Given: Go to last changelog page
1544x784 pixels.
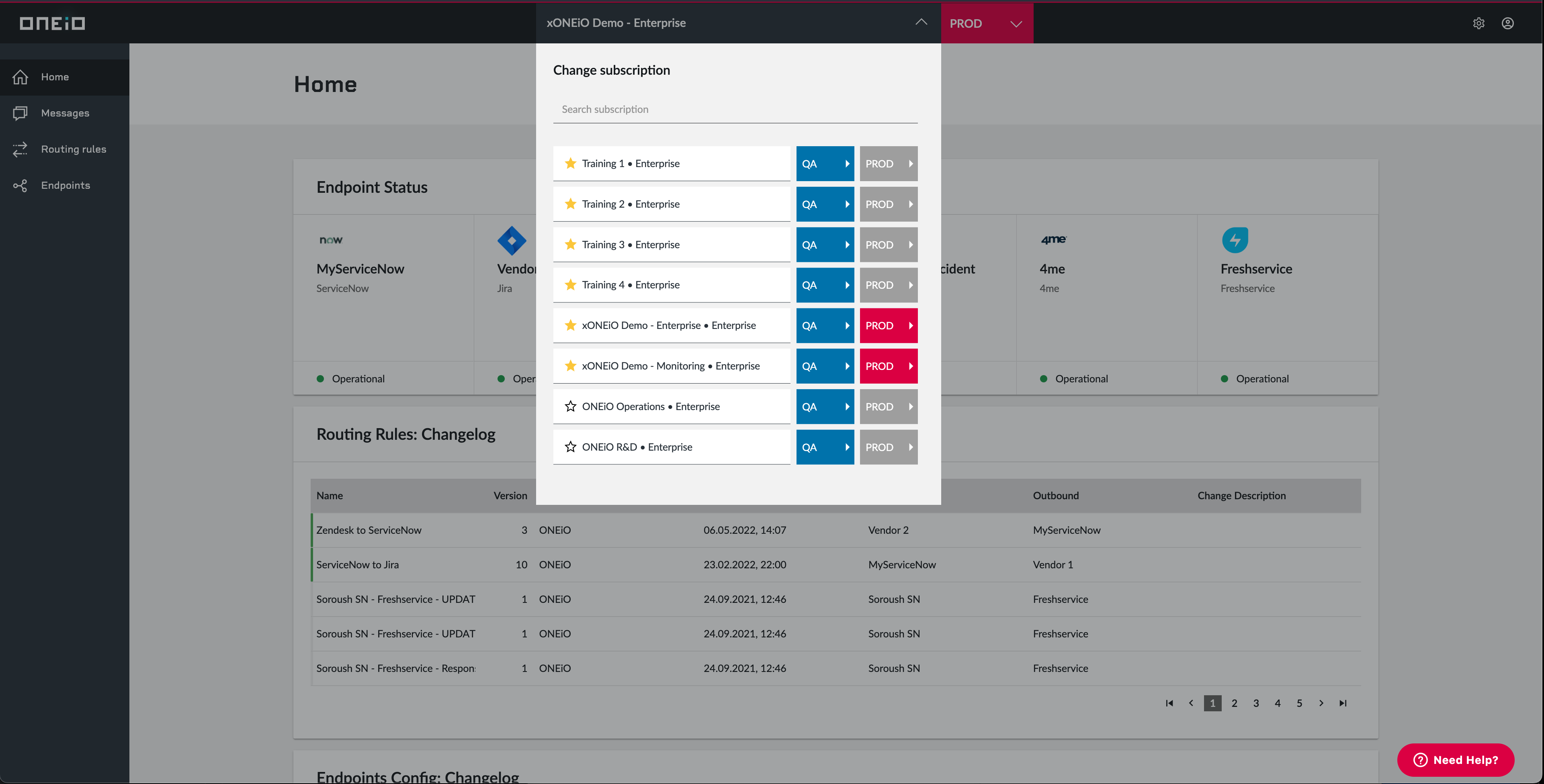Looking at the screenshot, I should coord(1343,702).
